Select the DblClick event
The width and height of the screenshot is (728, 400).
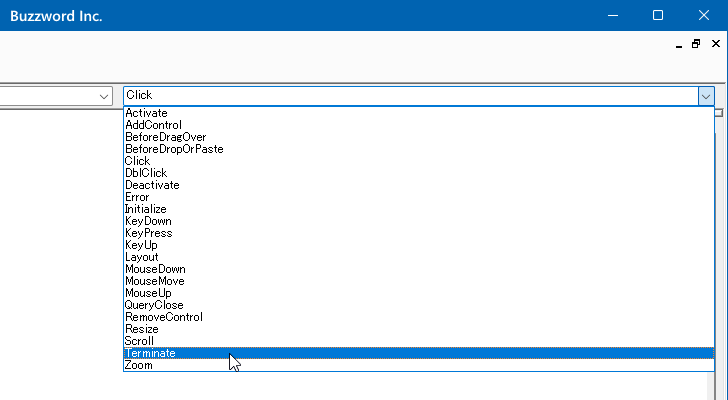[419, 173]
